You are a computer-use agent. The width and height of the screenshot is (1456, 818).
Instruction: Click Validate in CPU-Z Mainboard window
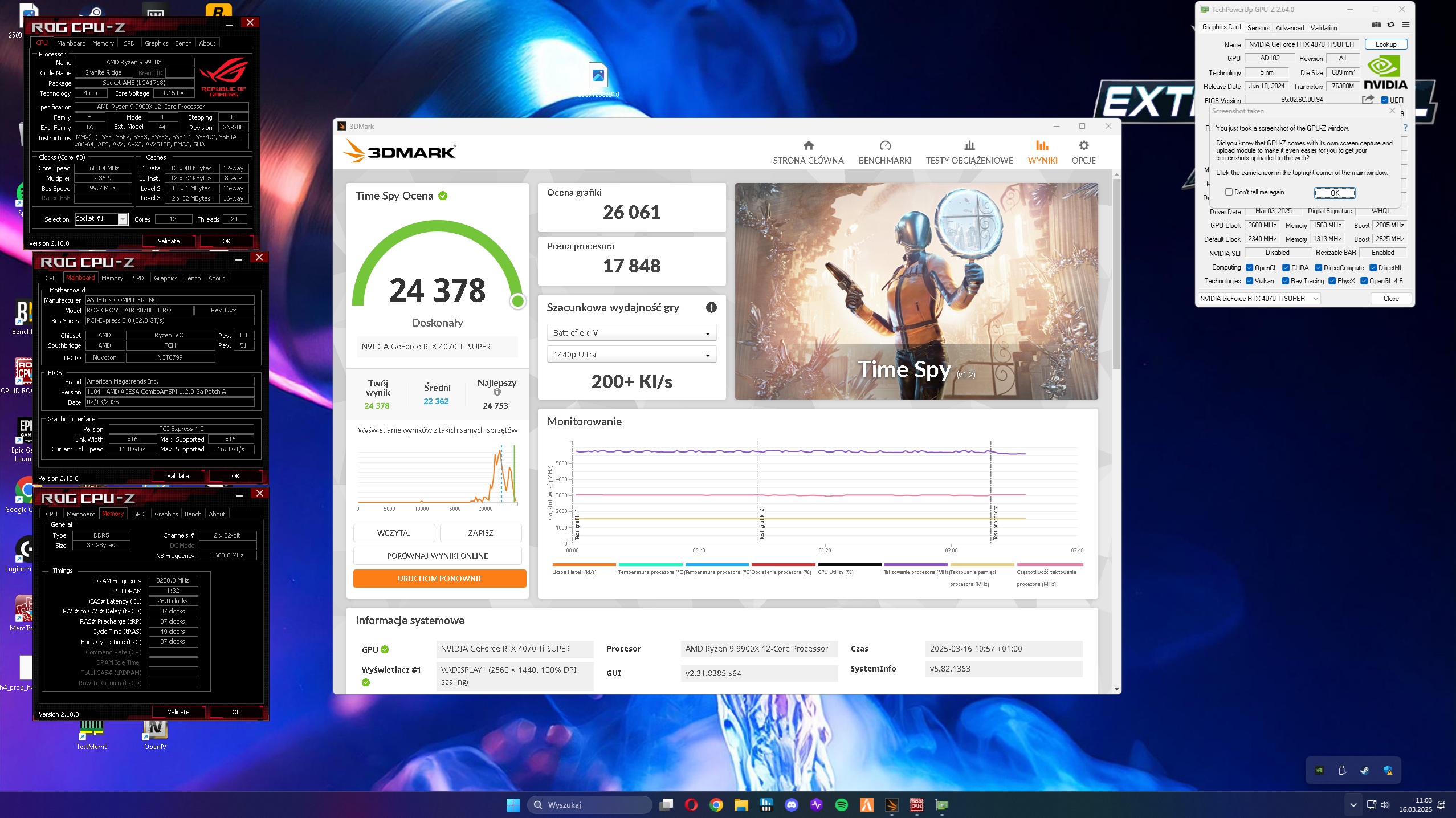pyautogui.click(x=178, y=476)
